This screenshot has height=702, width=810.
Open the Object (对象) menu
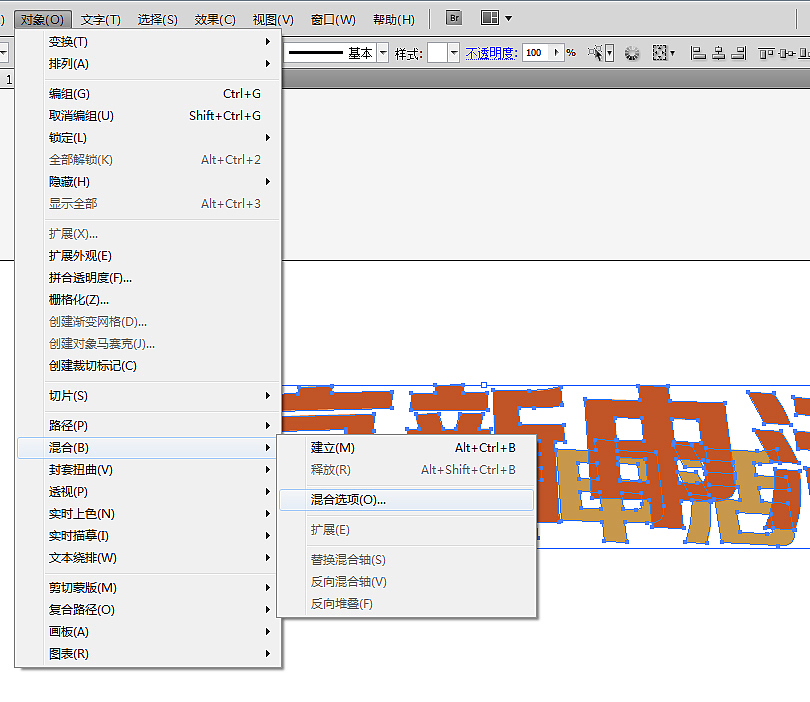(x=42, y=20)
